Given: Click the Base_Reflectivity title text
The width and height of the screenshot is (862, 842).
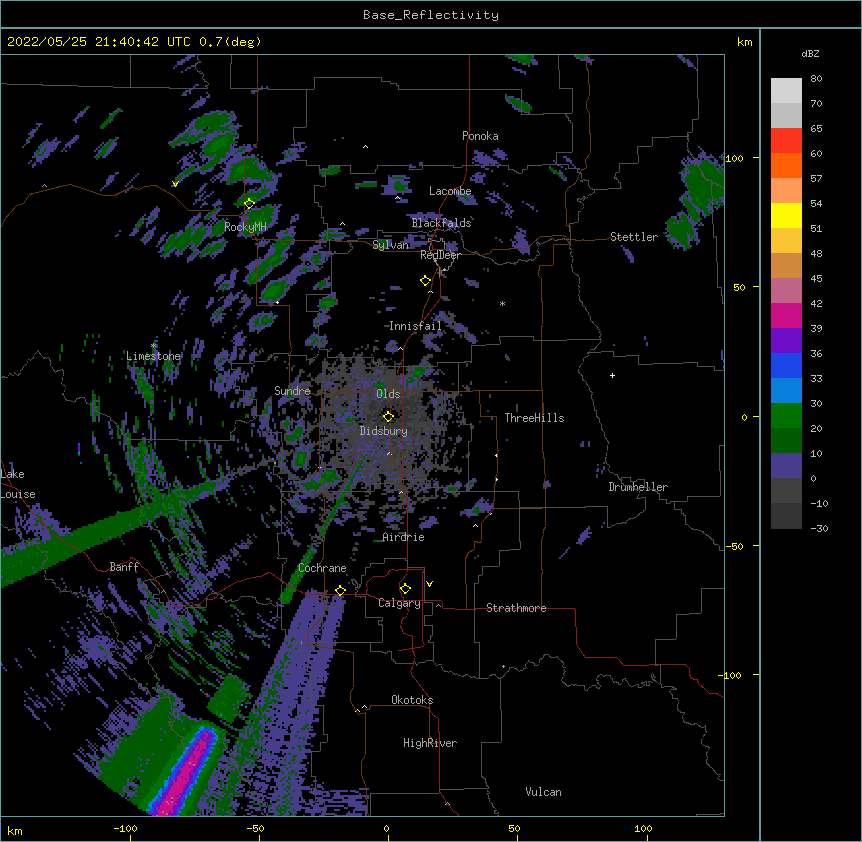Looking at the screenshot, I should tap(431, 15).
